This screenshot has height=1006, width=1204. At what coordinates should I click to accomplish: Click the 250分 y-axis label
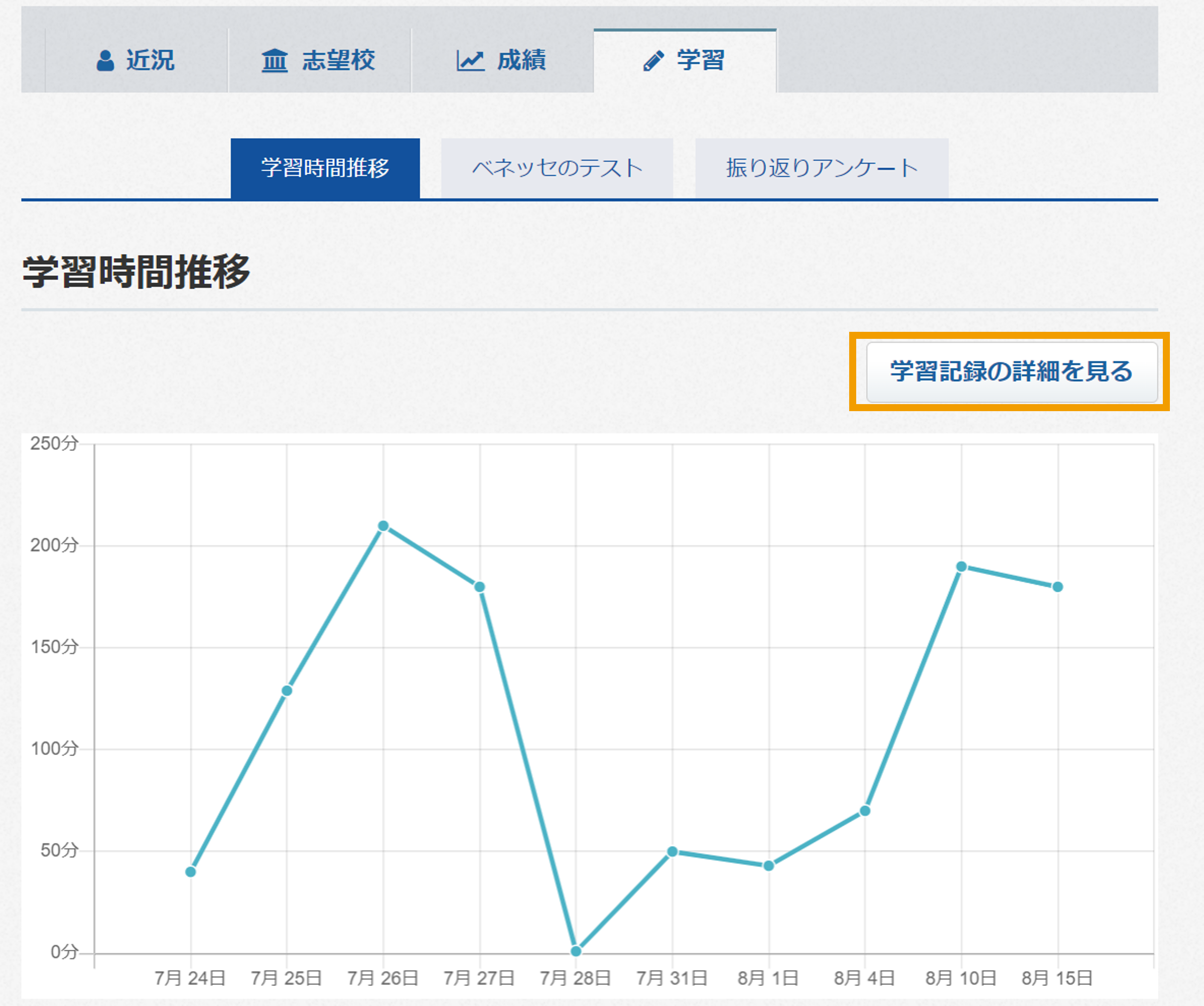54,443
